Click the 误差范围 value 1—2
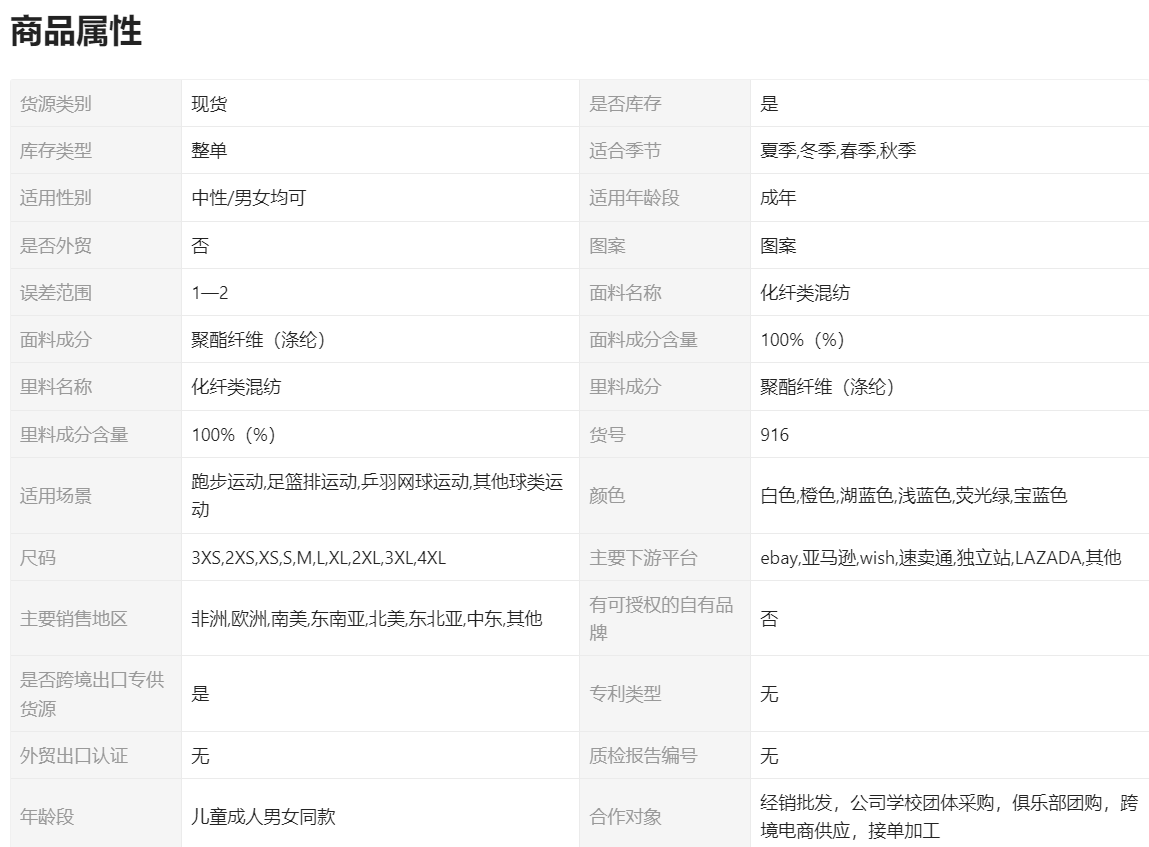 pos(210,293)
